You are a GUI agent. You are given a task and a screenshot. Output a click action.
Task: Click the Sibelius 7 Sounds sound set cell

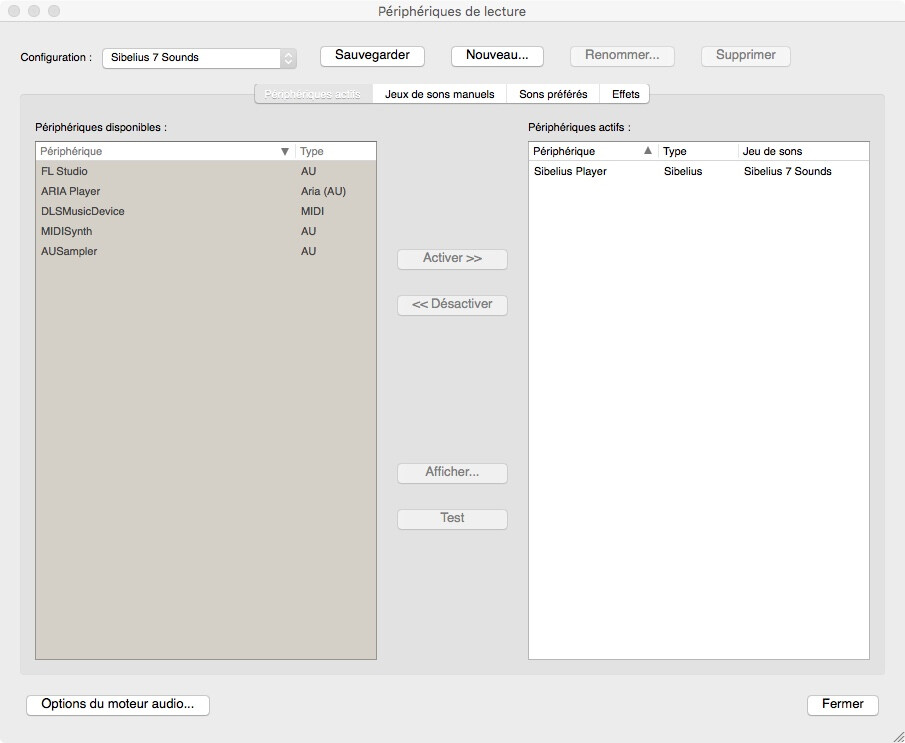coord(788,171)
